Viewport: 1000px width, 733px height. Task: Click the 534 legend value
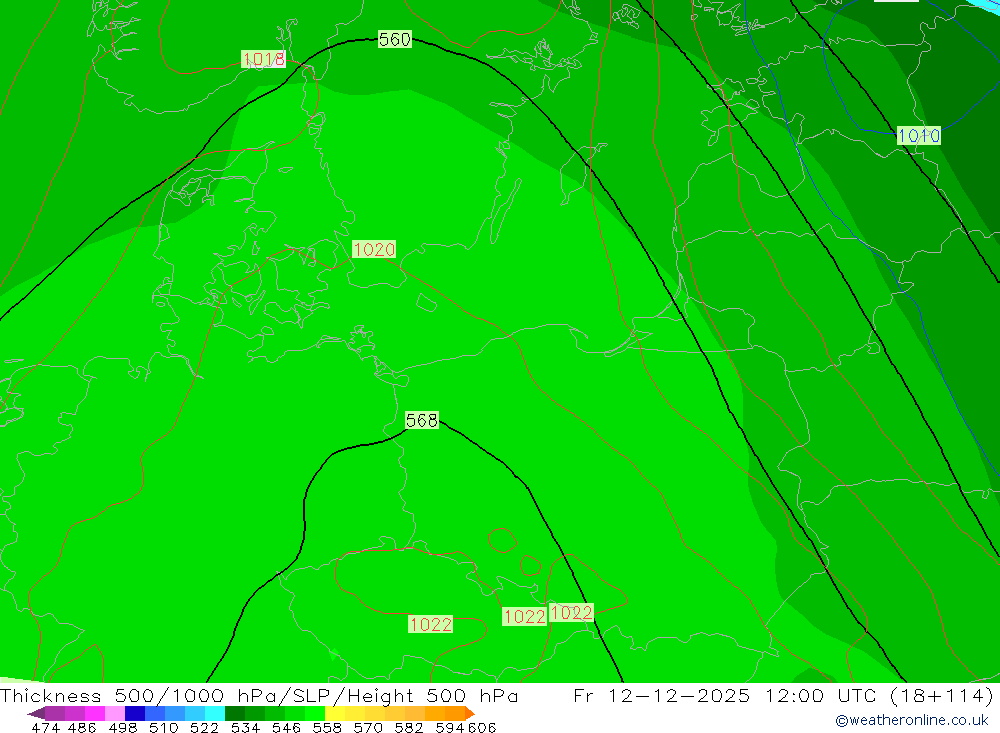click(x=245, y=727)
